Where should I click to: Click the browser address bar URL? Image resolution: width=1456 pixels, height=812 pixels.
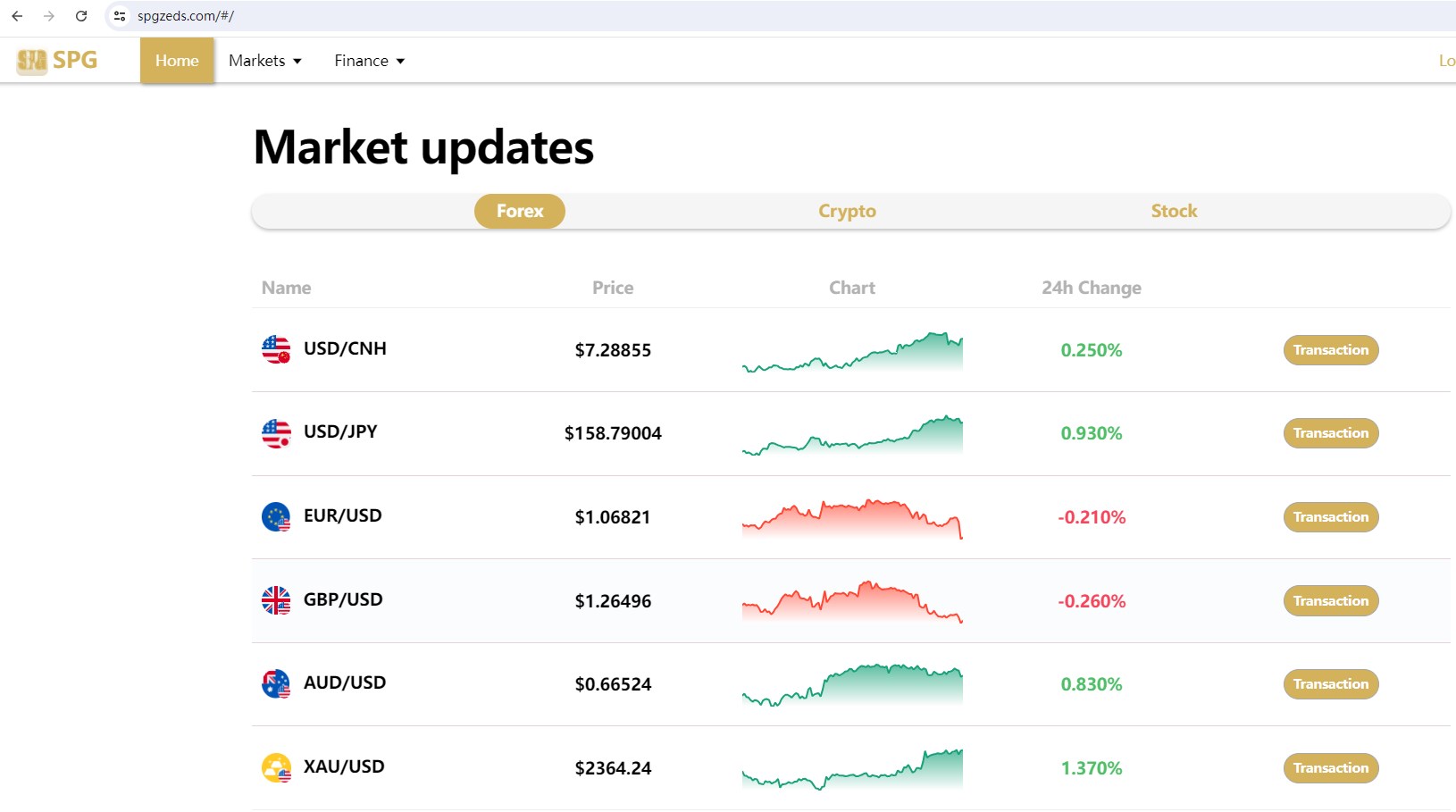click(186, 16)
